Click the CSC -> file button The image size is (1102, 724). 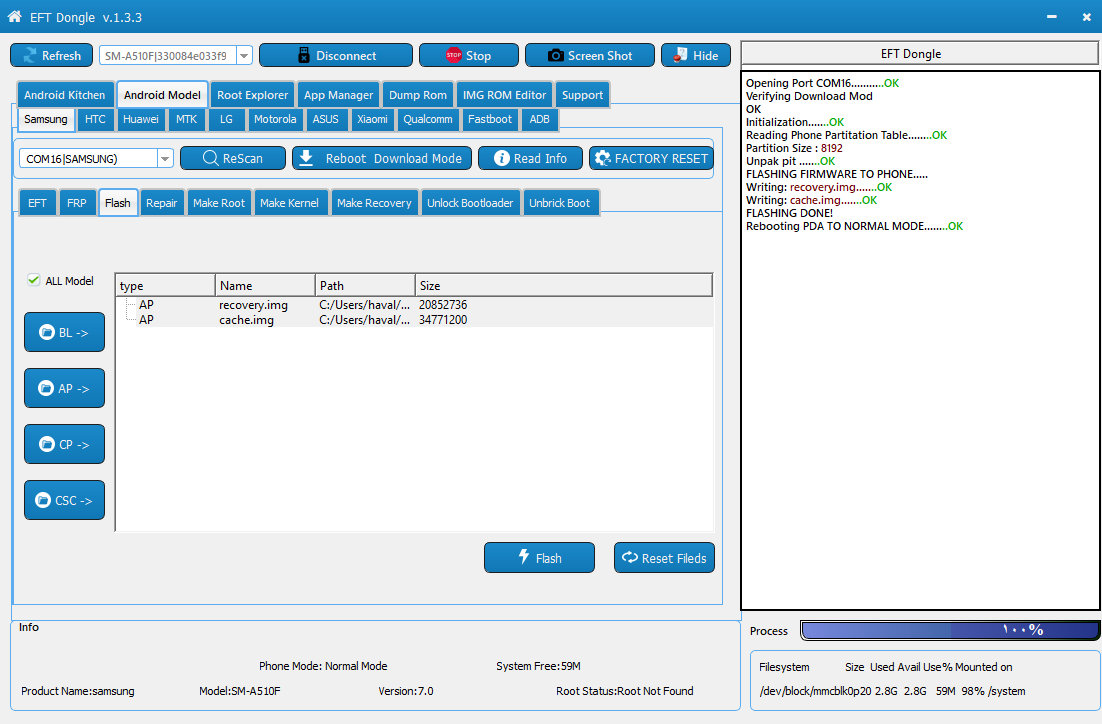pyautogui.click(x=65, y=500)
